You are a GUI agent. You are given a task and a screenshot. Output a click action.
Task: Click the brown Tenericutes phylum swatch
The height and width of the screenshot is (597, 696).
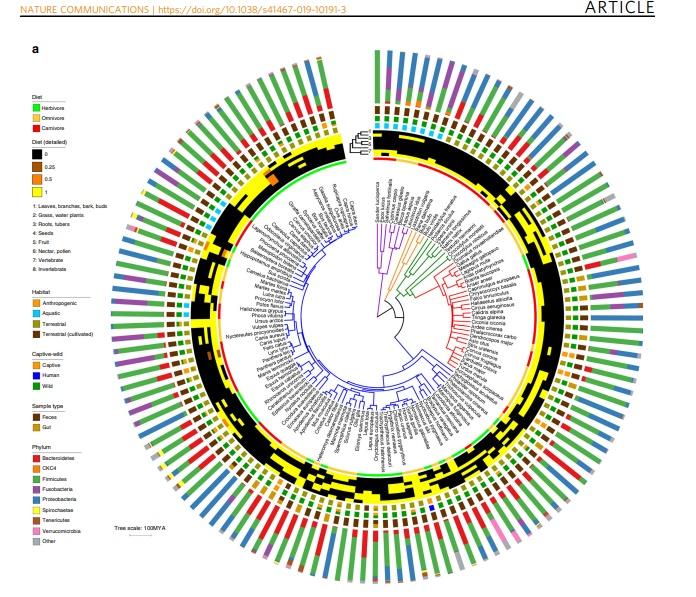(x=36, y=520)
